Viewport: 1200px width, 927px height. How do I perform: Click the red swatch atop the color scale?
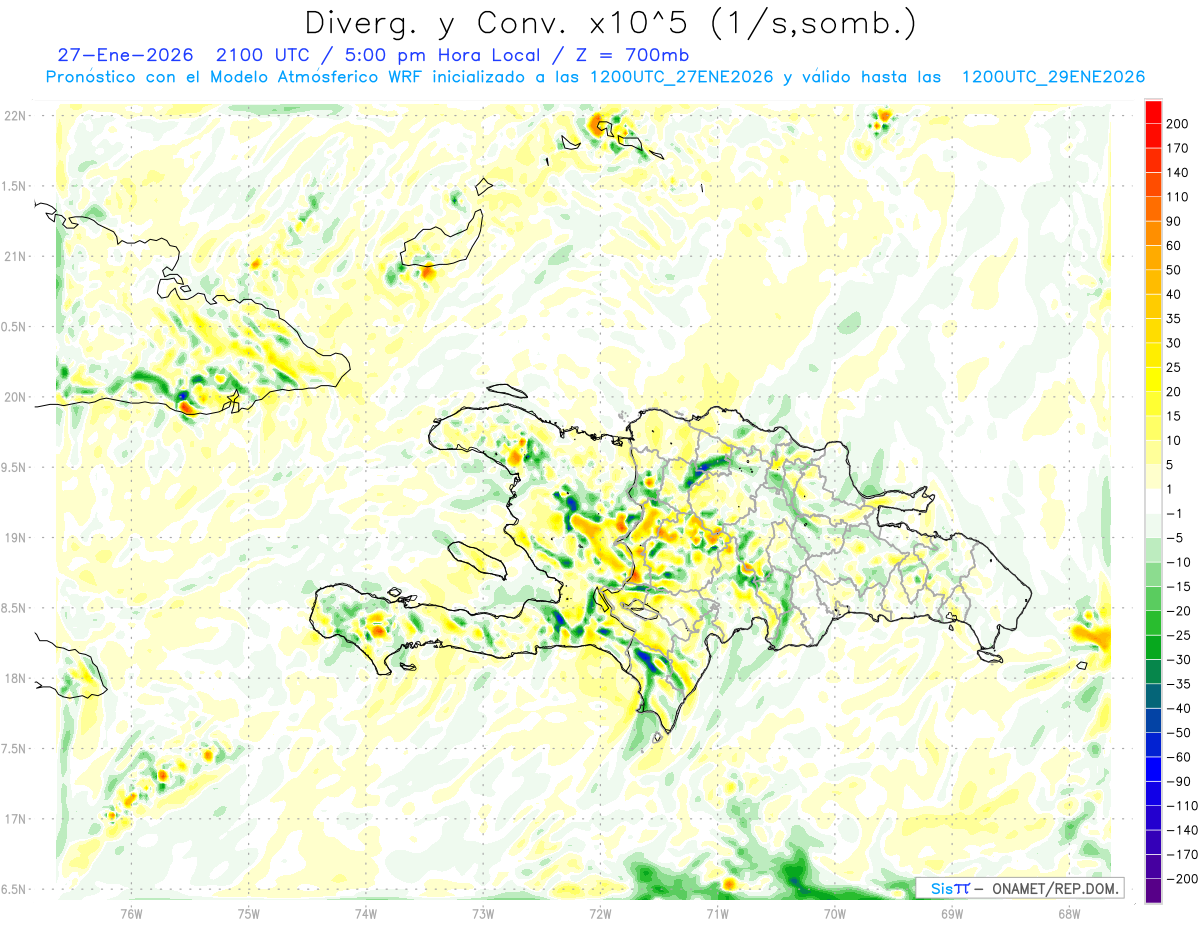point(1153,111)
